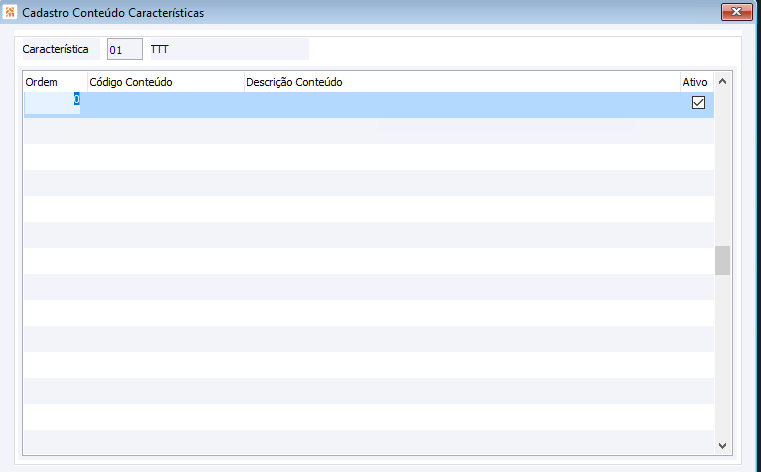The width and height of the screenshot is (761, 472).
Task: Click the Descrição Conteúdo cell in the first row
Action: tap(462, 104)
